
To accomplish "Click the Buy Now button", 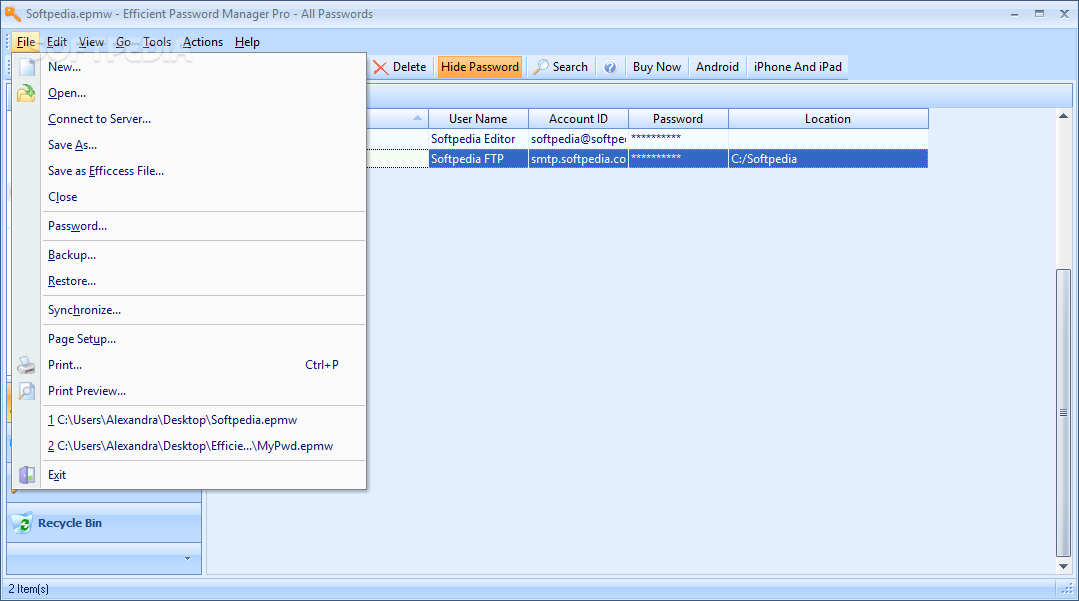I will [x=656, y=67].
